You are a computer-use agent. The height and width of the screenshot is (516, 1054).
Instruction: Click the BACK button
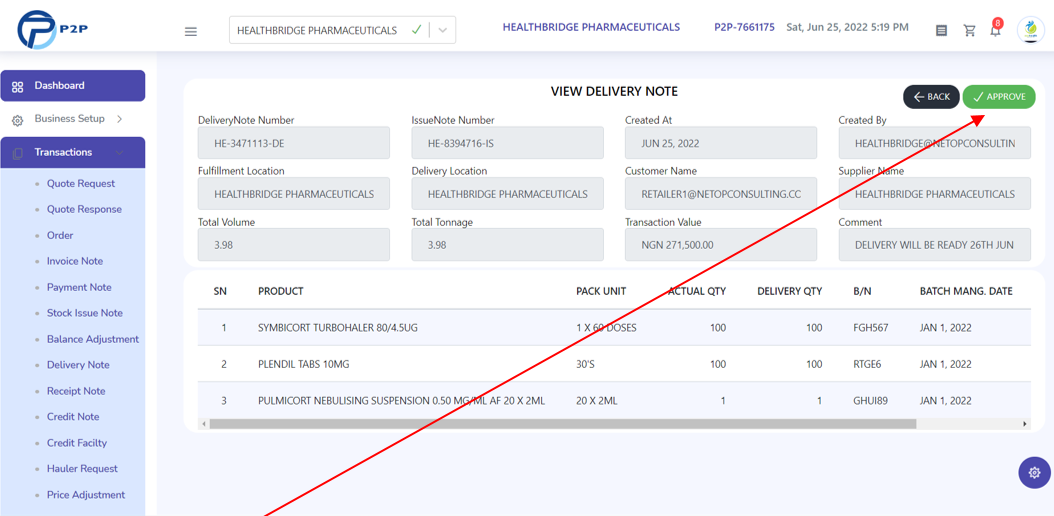(931, 97)
